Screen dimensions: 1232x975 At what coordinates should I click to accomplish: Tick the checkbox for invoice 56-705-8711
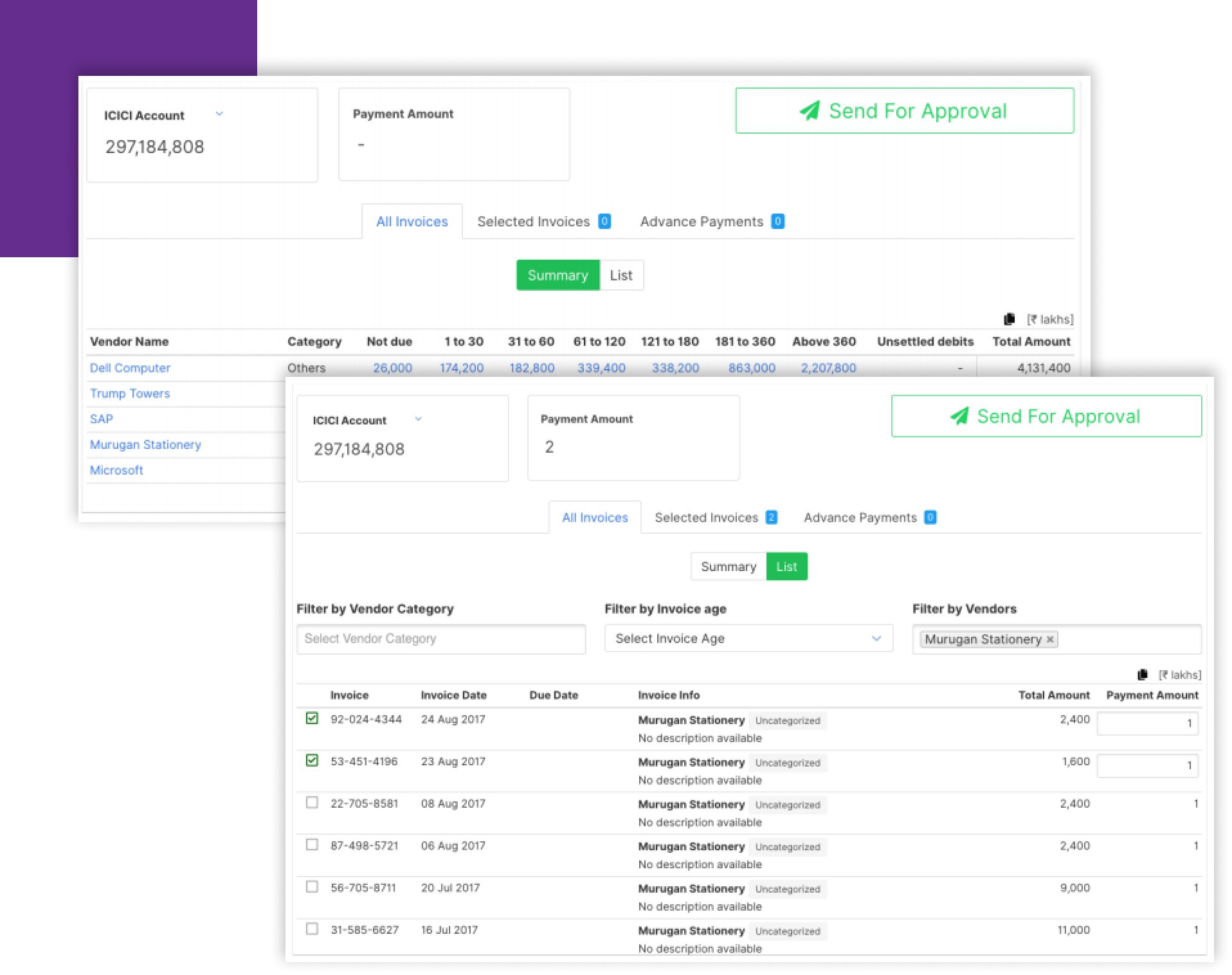(312, 887)
